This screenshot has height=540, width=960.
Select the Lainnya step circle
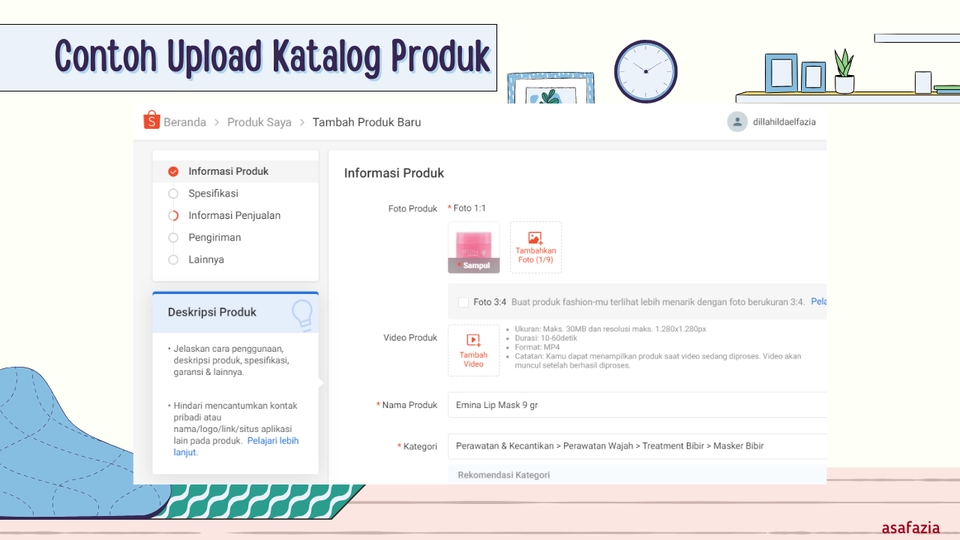click(173, 260)
